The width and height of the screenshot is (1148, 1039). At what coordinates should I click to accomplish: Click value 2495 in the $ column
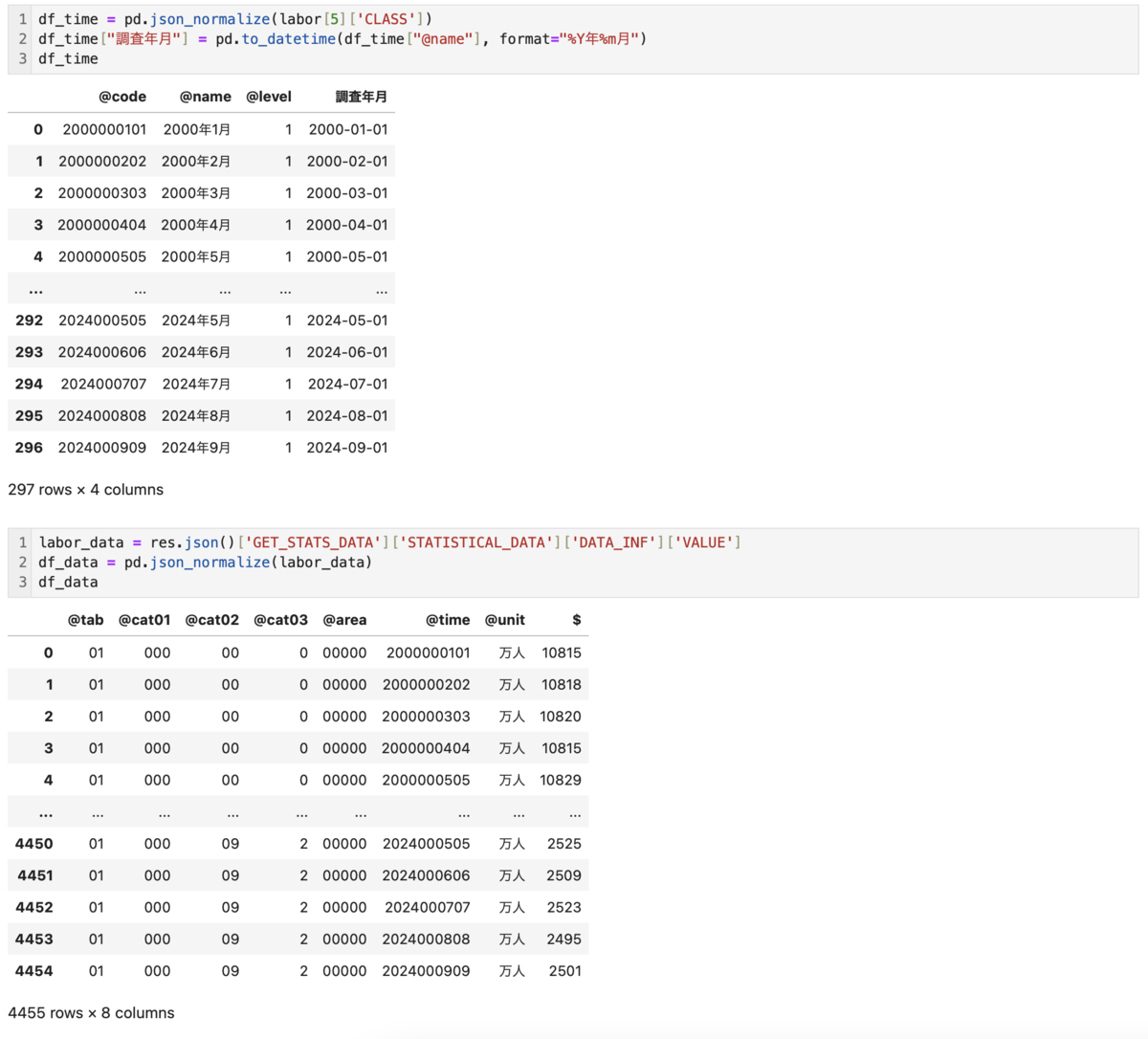pos(564,940)
